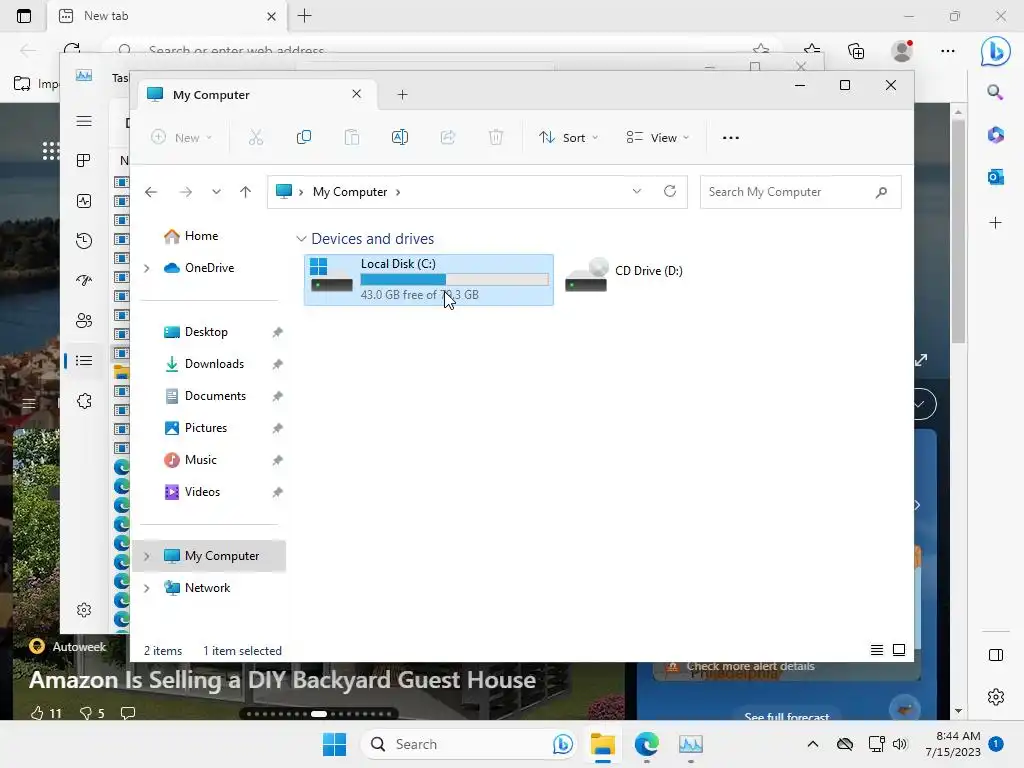Show hidden system tray icons
Image resolution: width=1024 pixels, height=768 pixels.
click(x=812, y=744)
